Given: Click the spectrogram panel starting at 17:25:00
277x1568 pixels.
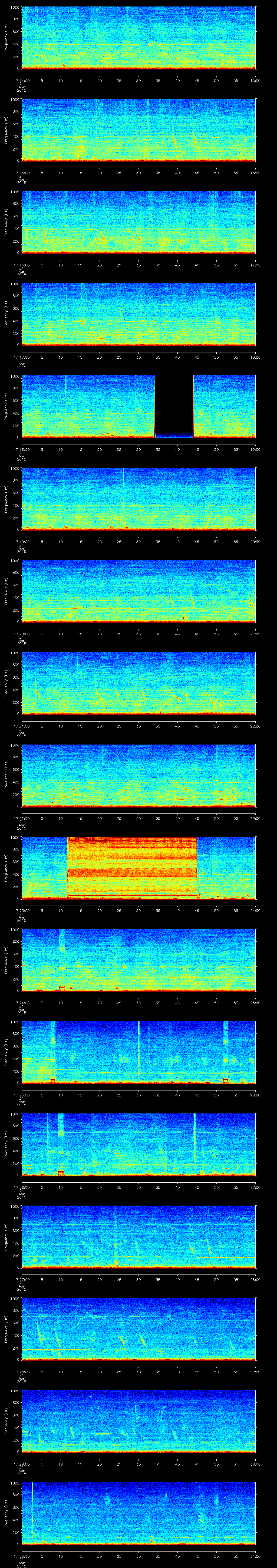Looking at the screenshot, I should click(139, 1052).
